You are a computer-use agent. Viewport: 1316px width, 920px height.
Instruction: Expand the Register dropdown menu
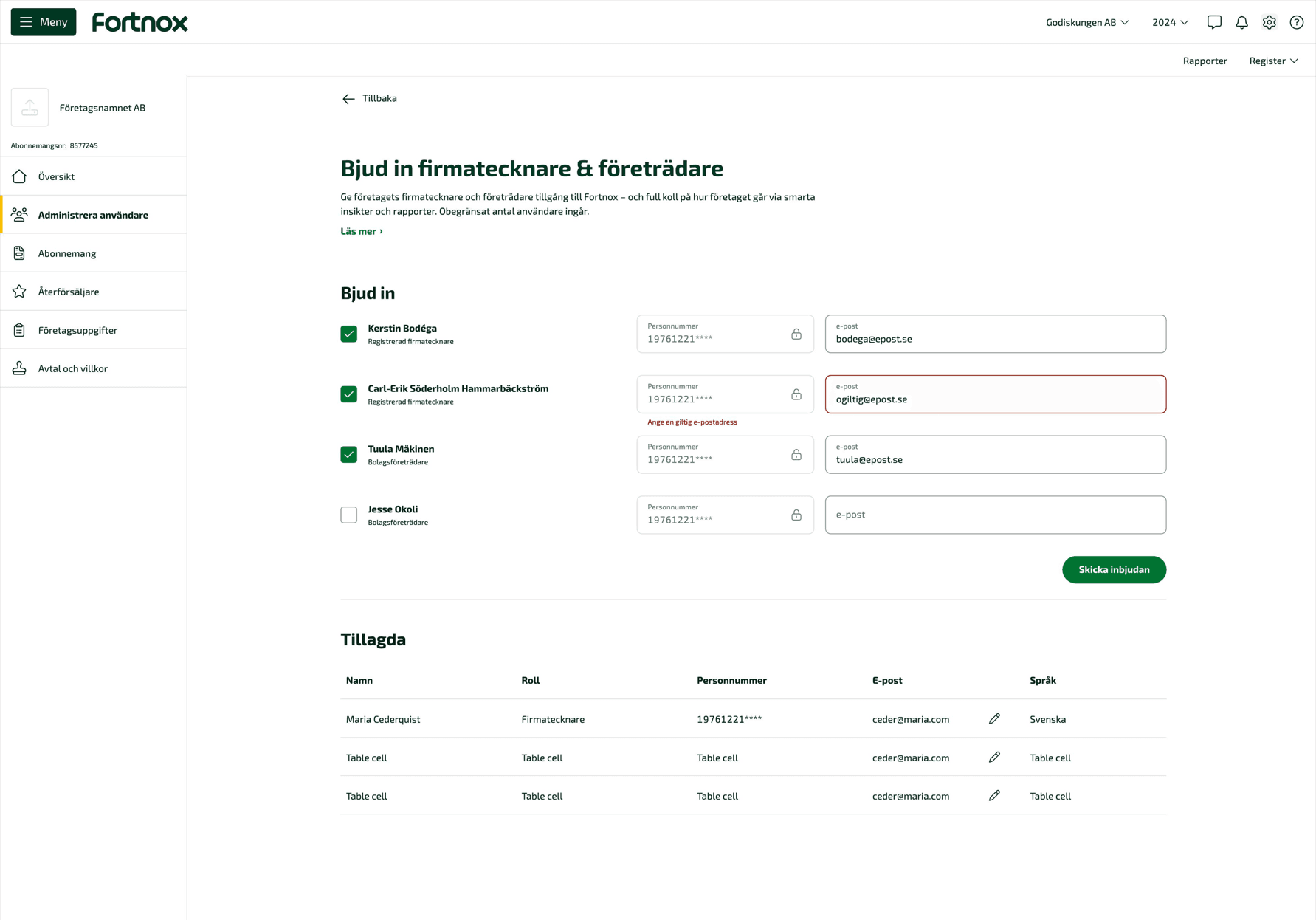pyautogui.click(x=1273, y=61)
